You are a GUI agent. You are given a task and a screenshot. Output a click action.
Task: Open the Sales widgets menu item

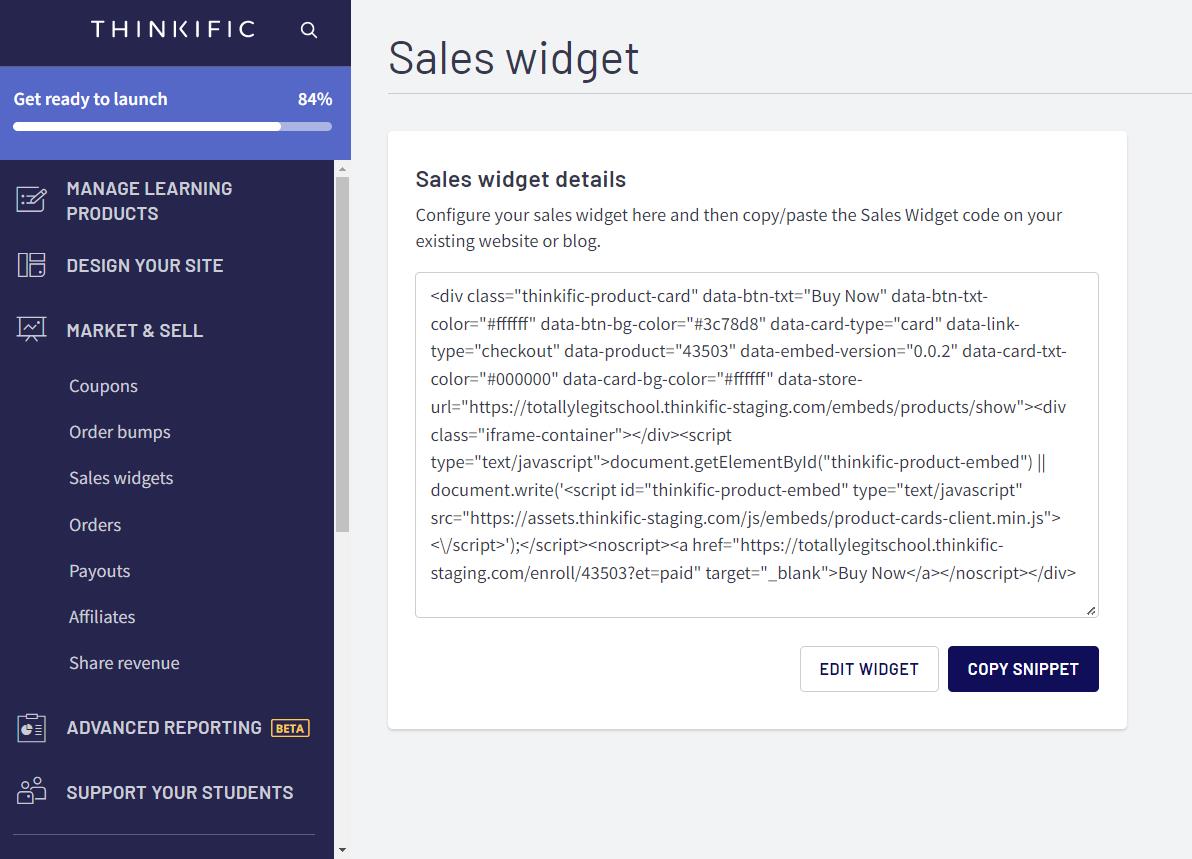coord(121,478)
